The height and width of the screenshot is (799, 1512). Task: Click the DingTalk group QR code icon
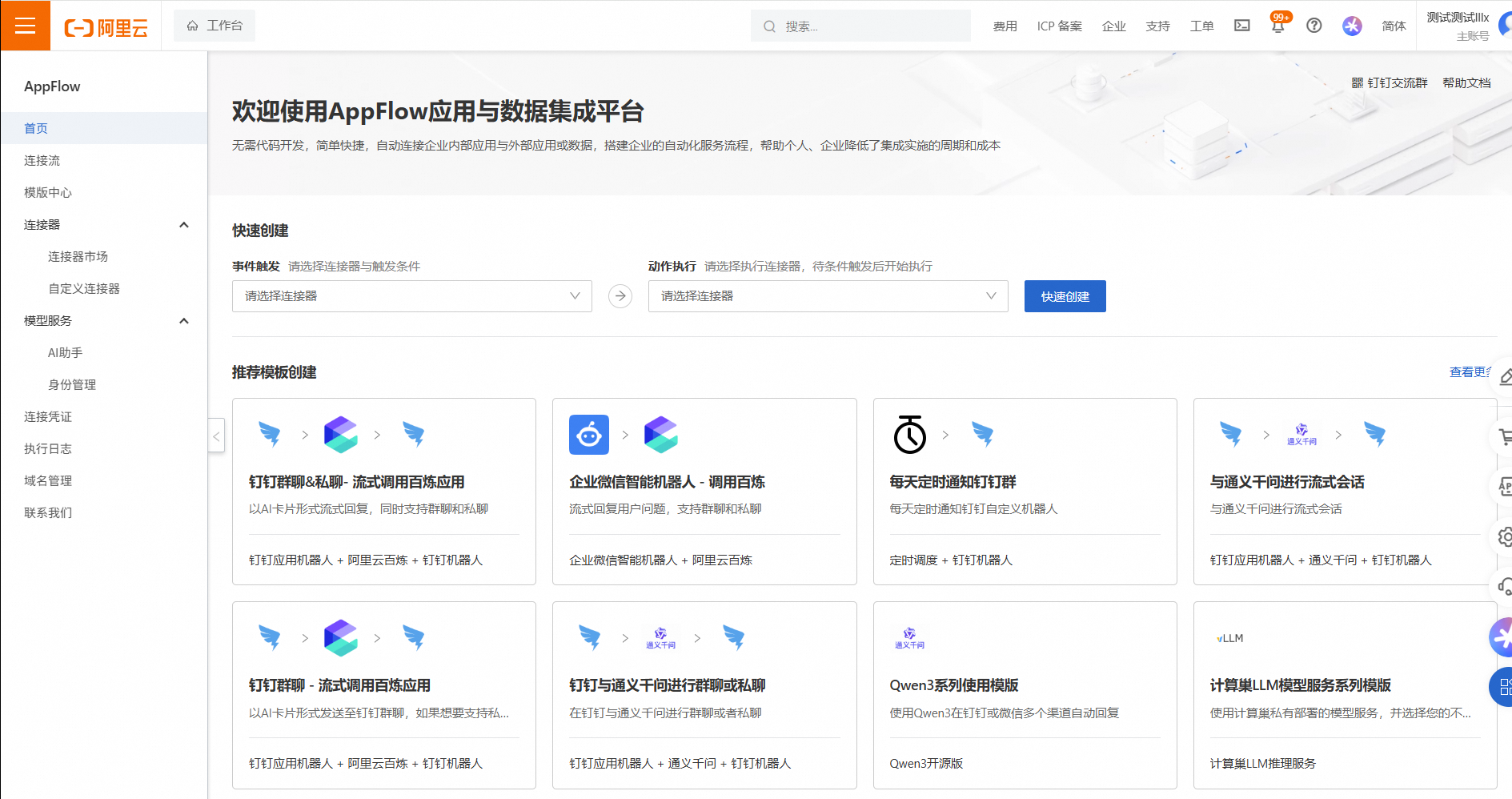[x=1358, y=83]
